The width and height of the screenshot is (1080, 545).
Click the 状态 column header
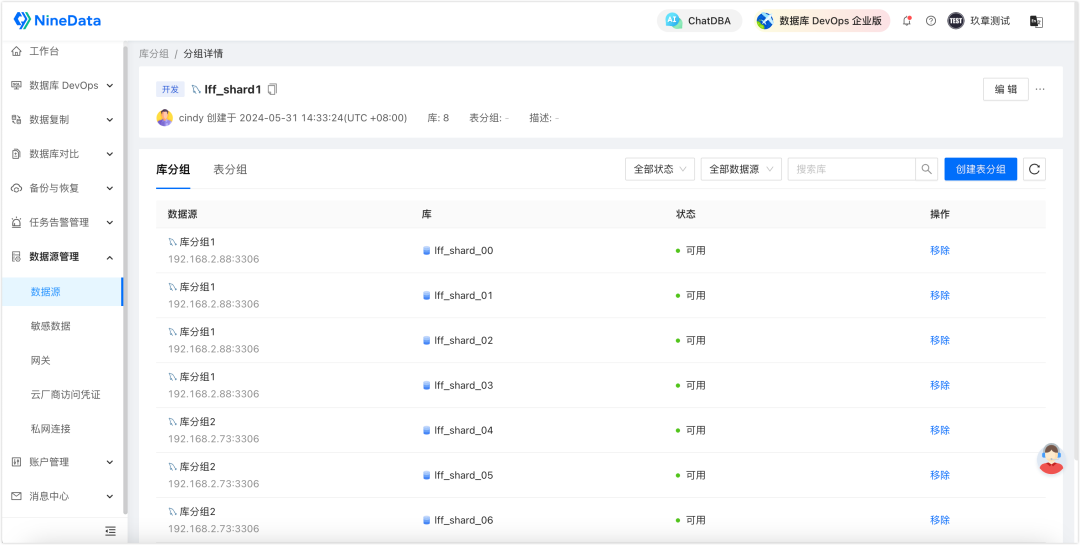click(686, 214)
